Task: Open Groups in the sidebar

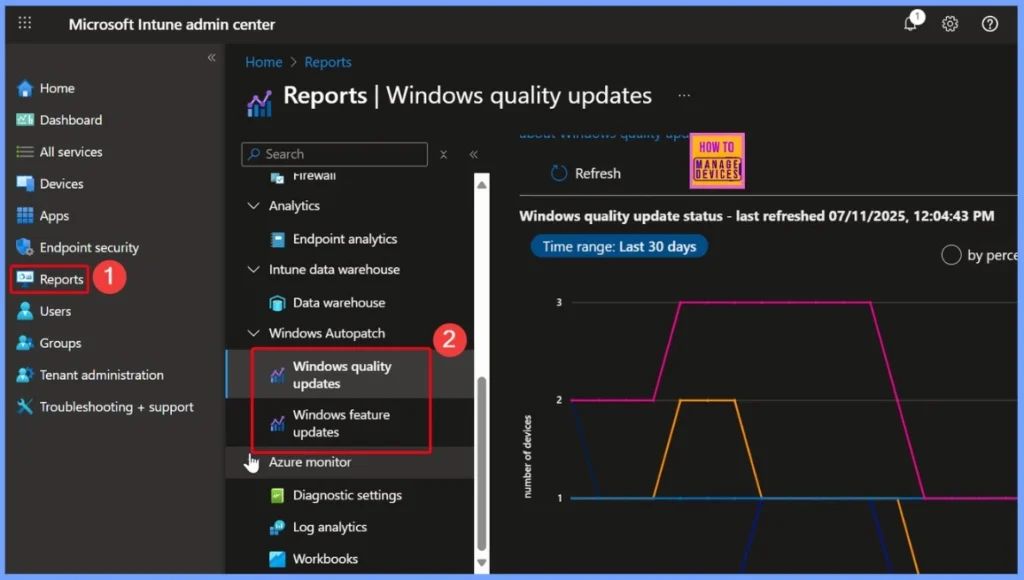Action: pyautogui.click(x=60, y=343)
